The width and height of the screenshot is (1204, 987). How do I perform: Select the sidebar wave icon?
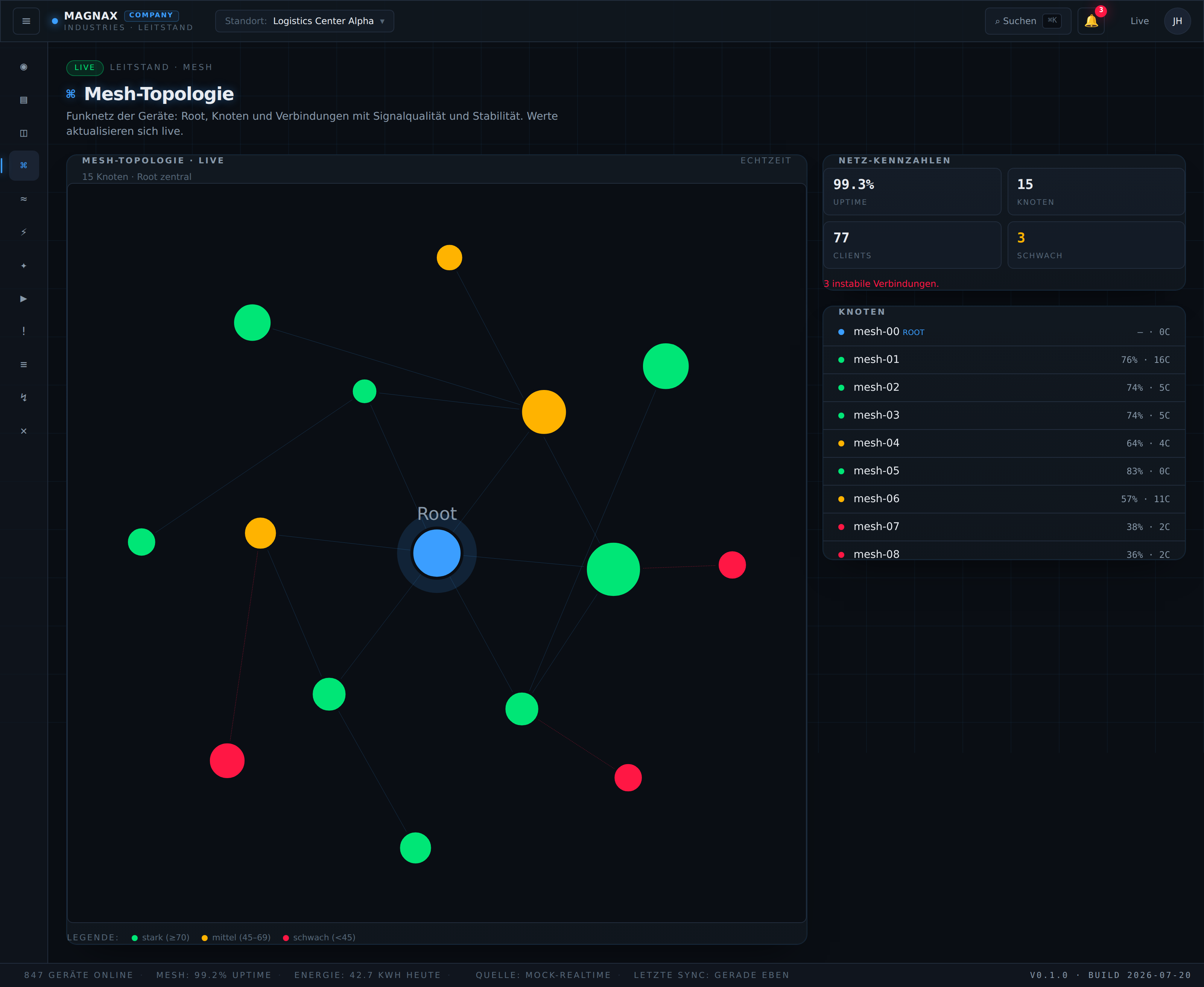(x=24, y=199)
